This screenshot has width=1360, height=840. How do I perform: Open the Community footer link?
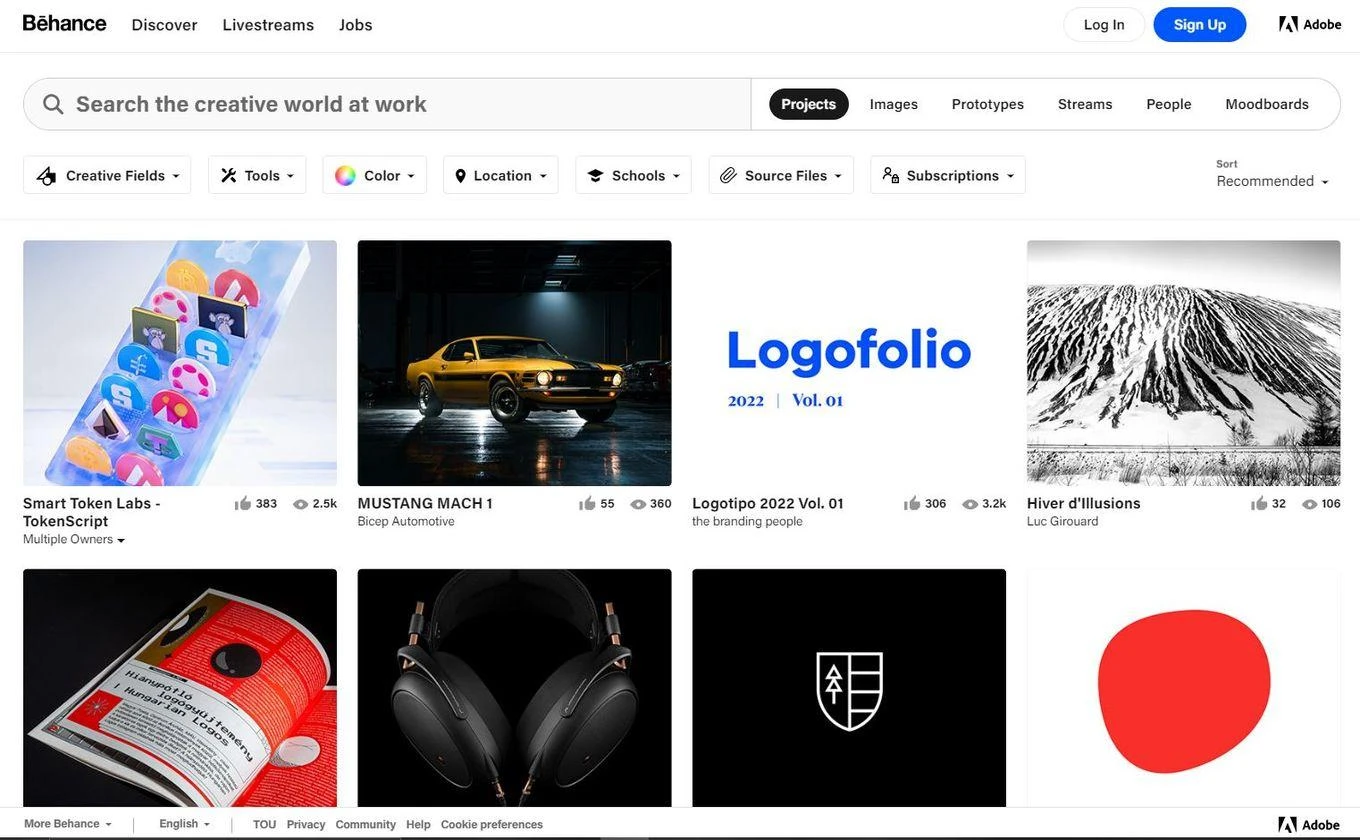pyautogui.click(x=366, y=825)
